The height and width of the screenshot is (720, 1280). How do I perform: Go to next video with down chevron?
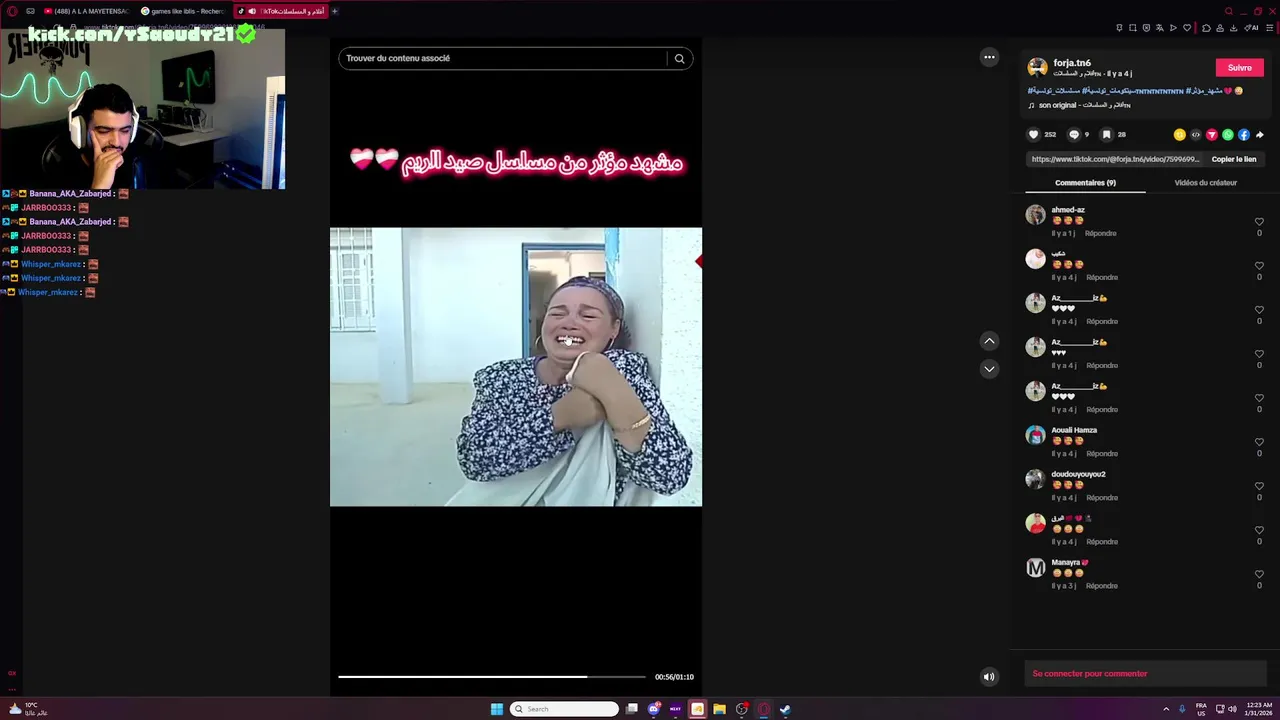(x=989, y=369)
